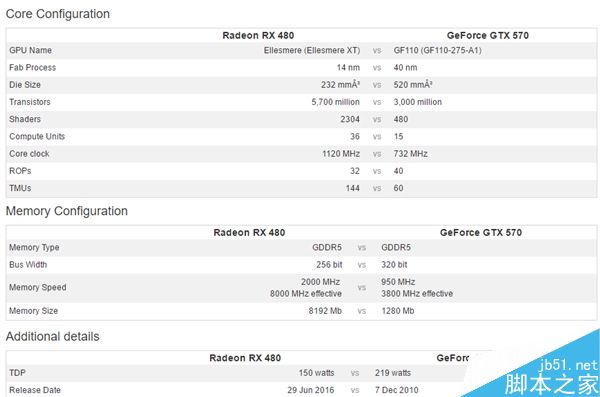Click Radeon RX 480 header in Memory table
600x397 pixels.
tap(249, 233)
